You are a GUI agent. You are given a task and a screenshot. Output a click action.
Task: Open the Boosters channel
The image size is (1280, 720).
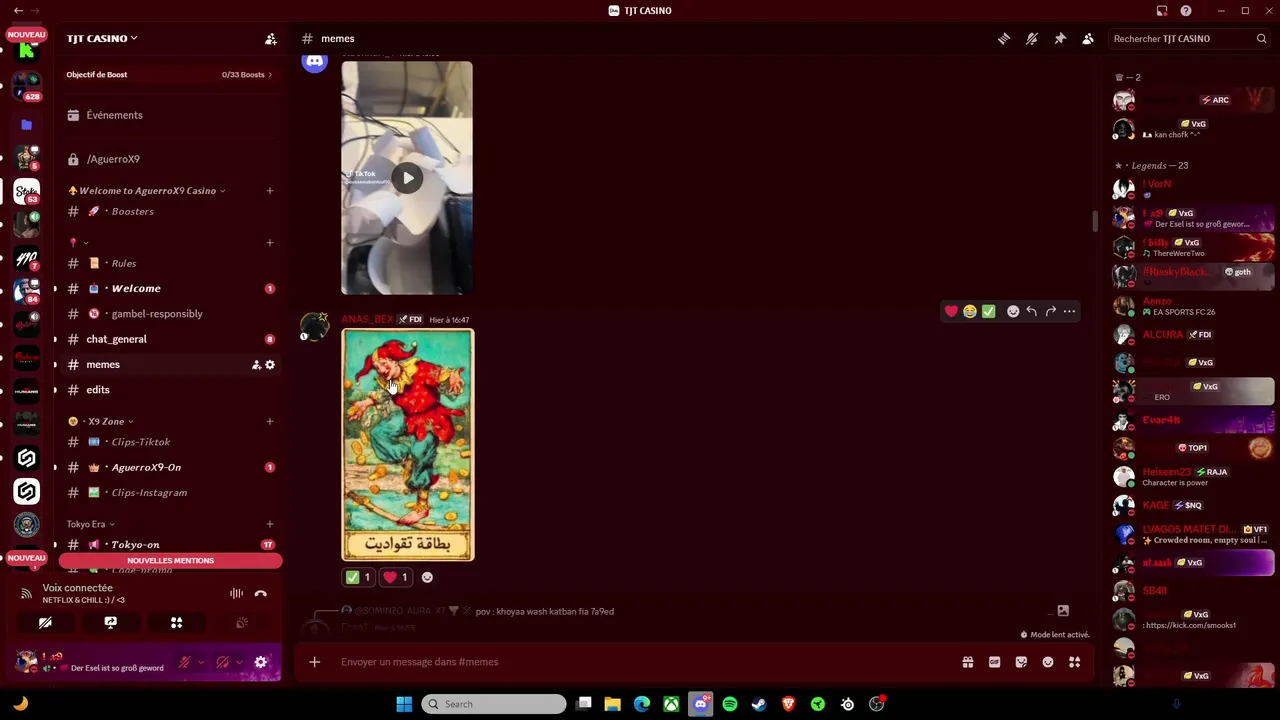169,211
